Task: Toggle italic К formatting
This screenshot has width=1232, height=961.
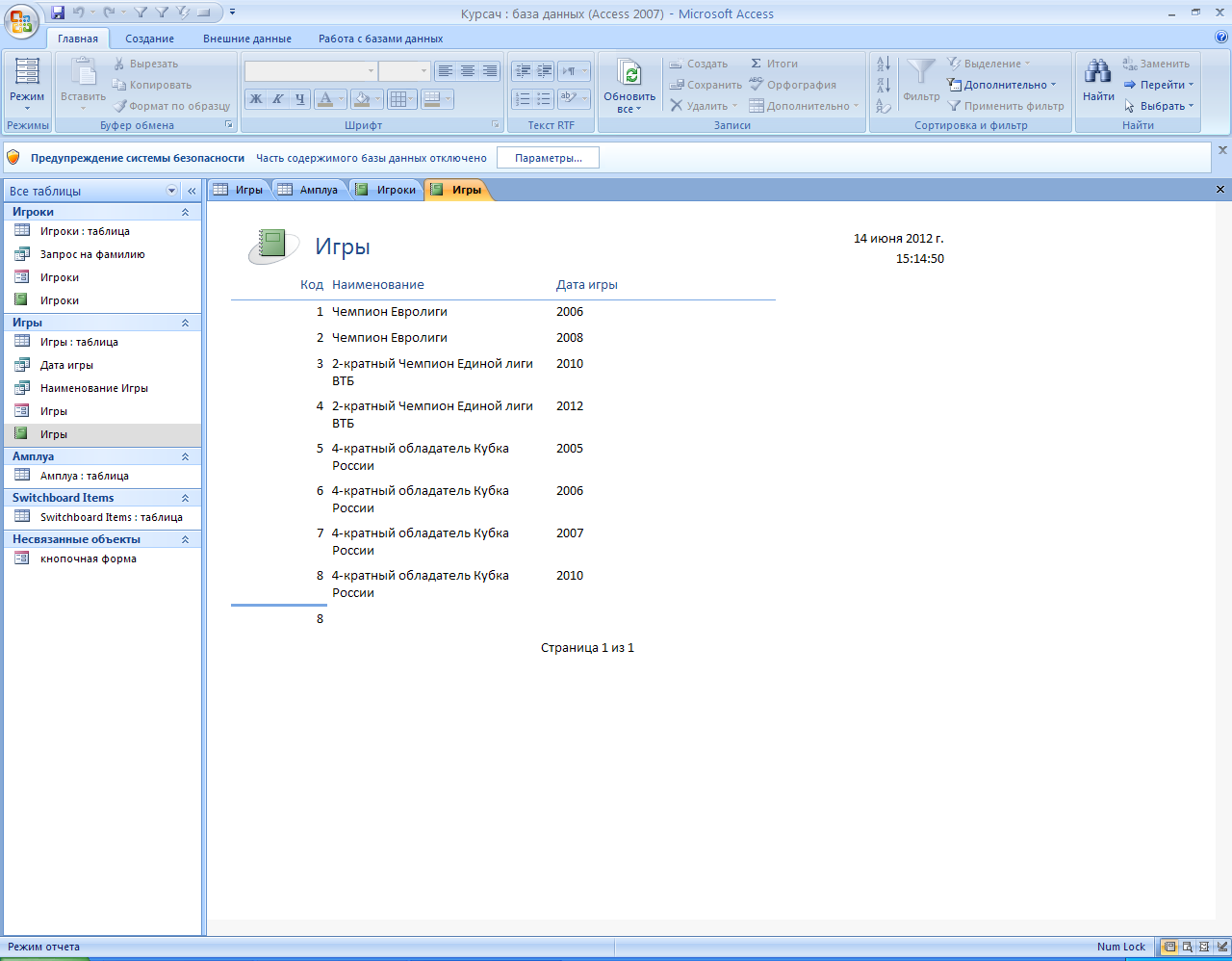Action: point(277,98)
